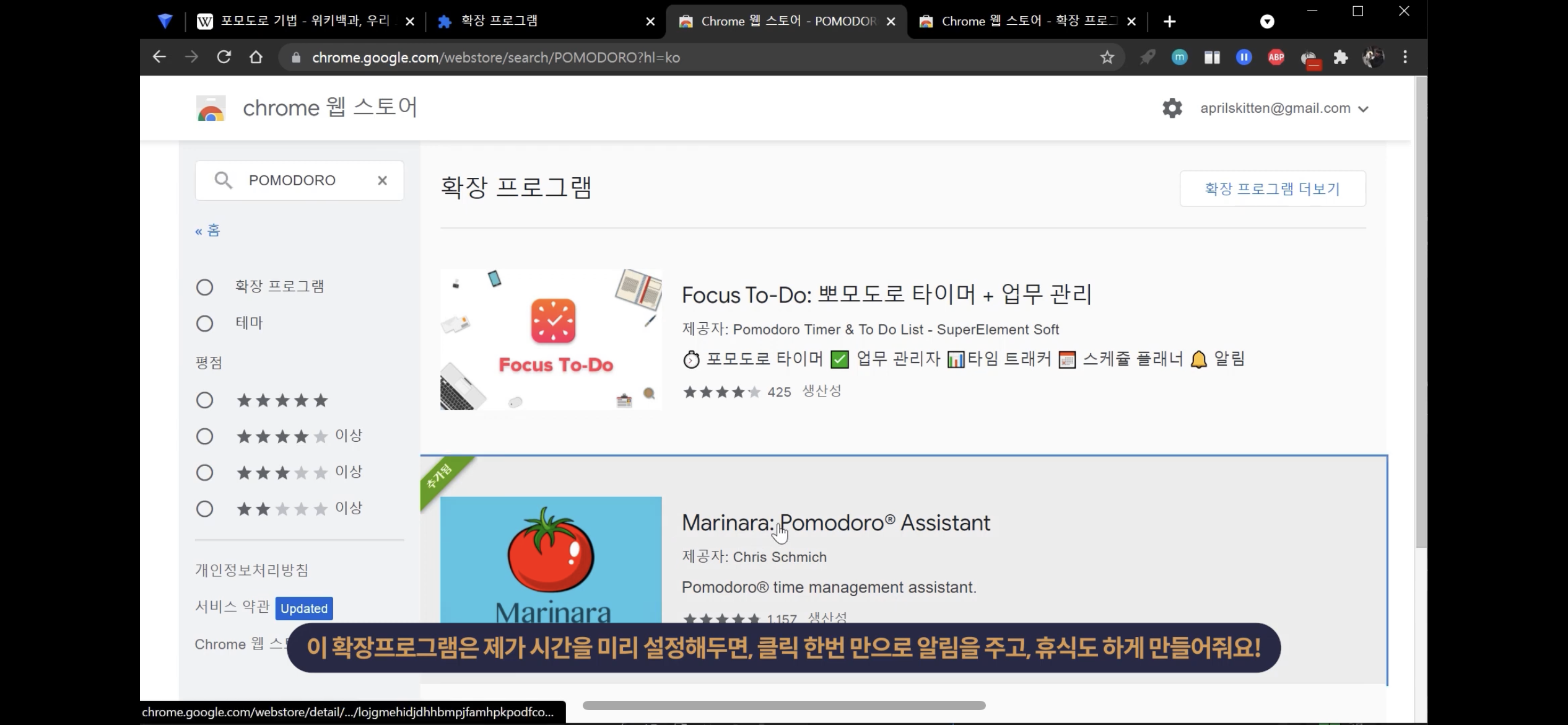Close the Wikipedia 포모도로 기법 tab

coord(409,22)
